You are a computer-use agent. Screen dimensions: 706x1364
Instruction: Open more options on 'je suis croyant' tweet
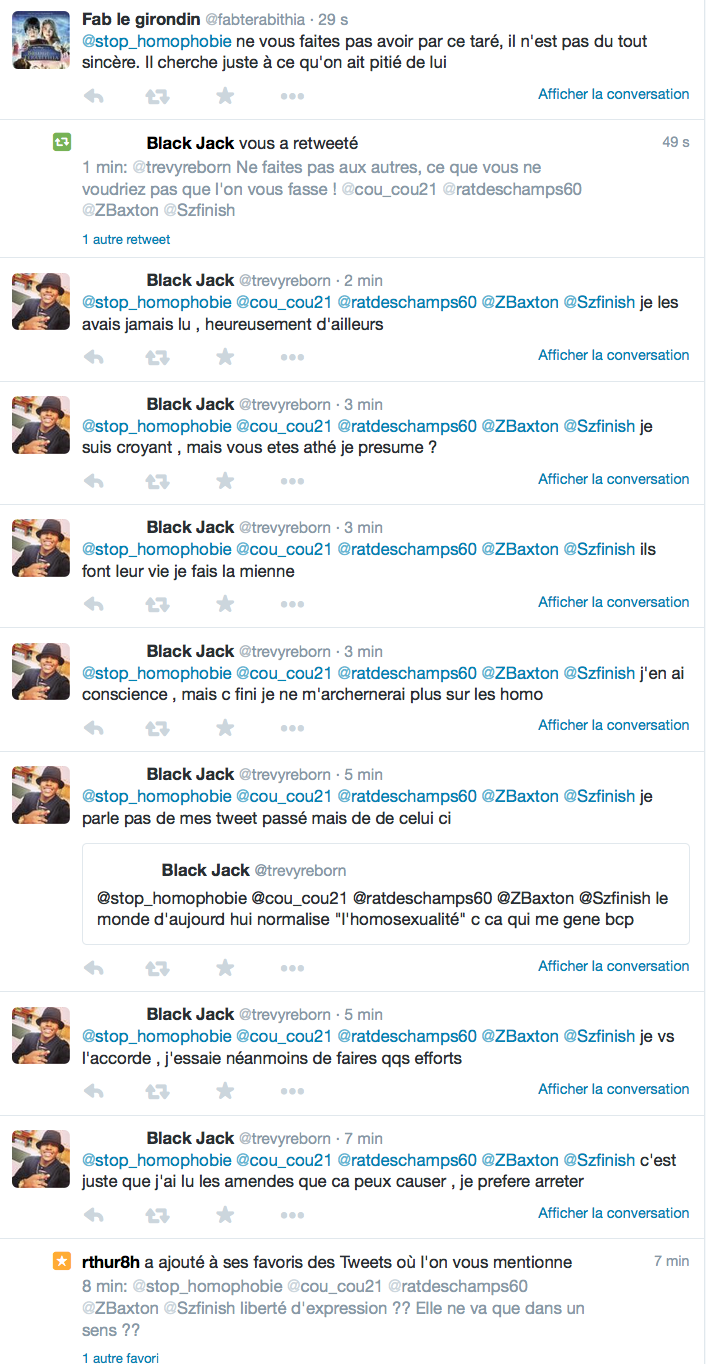coord(292,481)
